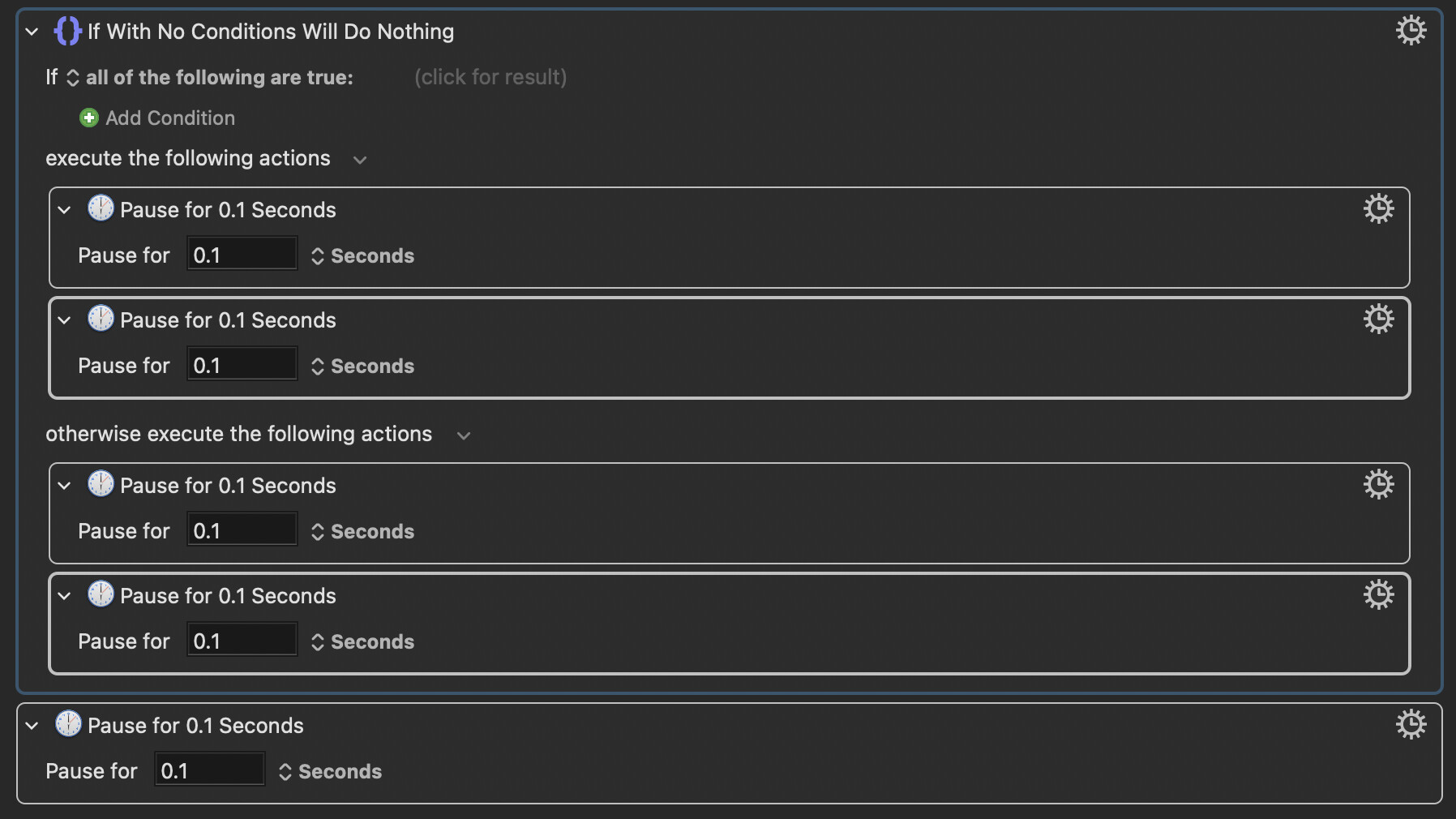Open the gear menu of the If action

pos(1411,31)
